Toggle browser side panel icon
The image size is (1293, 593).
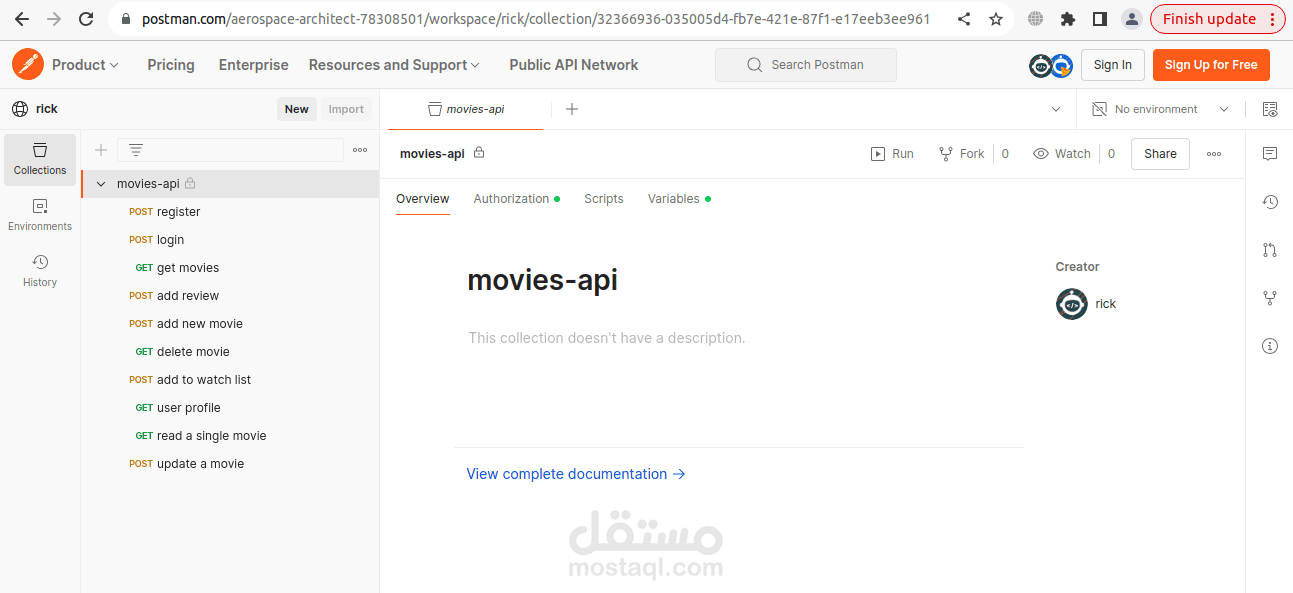pos(1099,19)
